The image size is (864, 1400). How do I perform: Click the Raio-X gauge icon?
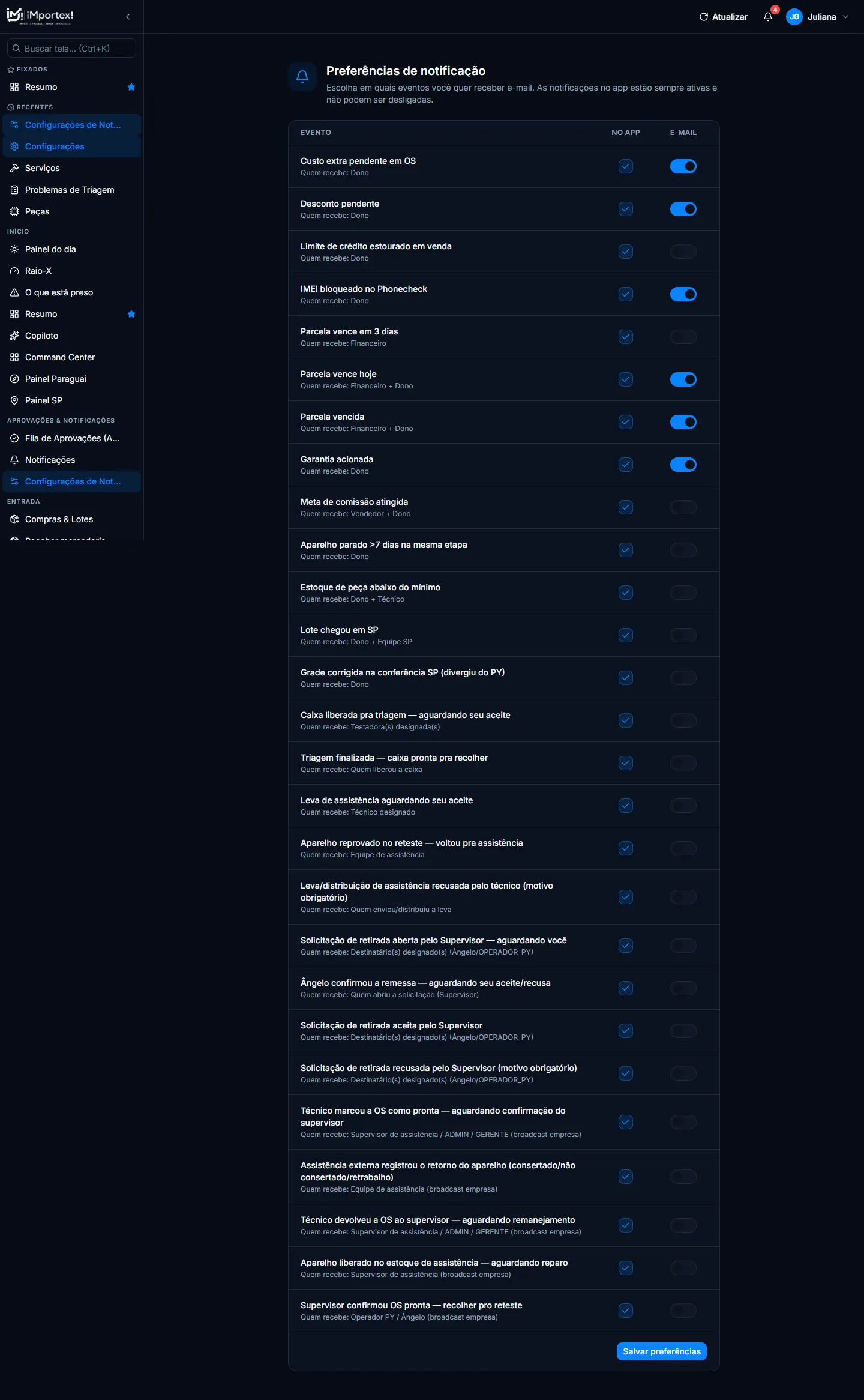click(x=14, y=271)
